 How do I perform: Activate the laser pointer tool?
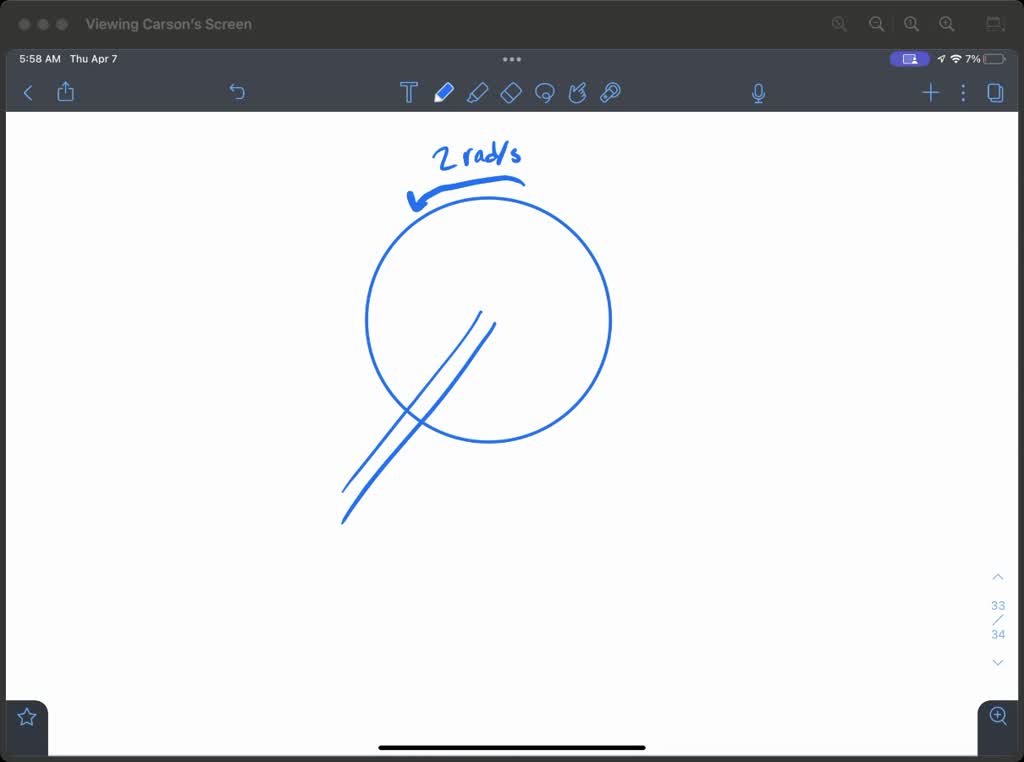[x=611, y=92]
